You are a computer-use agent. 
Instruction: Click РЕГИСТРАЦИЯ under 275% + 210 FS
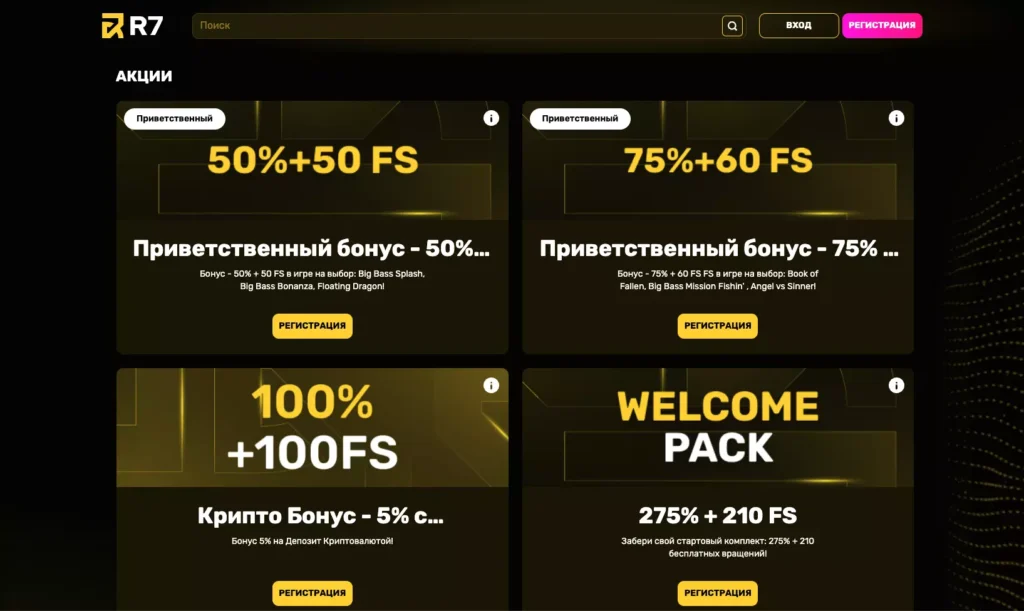tap(718, 593)
